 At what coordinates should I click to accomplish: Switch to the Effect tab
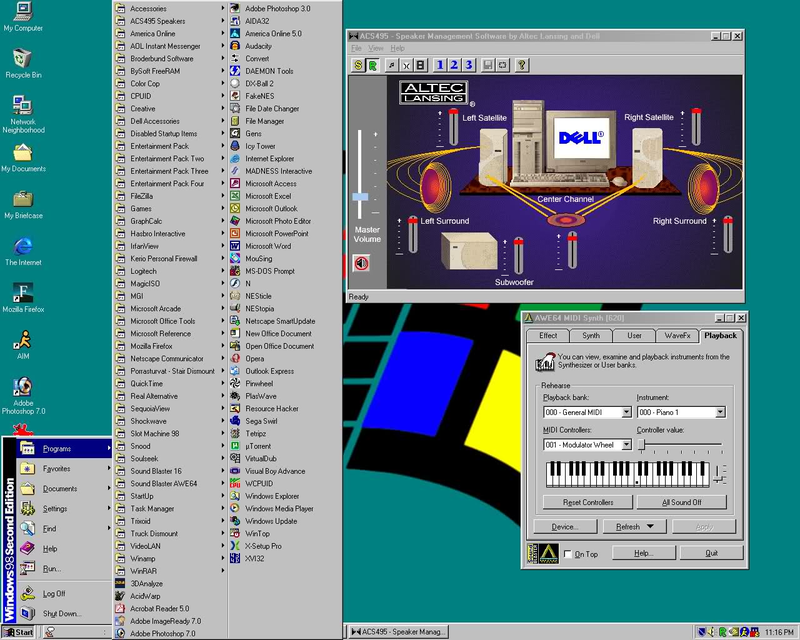548,335
